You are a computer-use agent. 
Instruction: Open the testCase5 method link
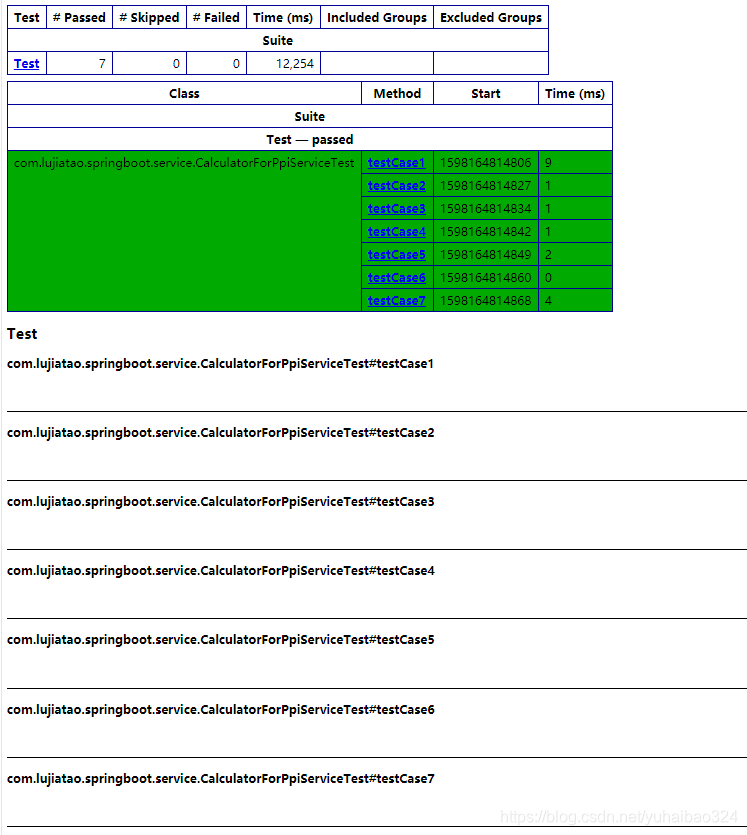pyautogui.click(x=397, y=255)
